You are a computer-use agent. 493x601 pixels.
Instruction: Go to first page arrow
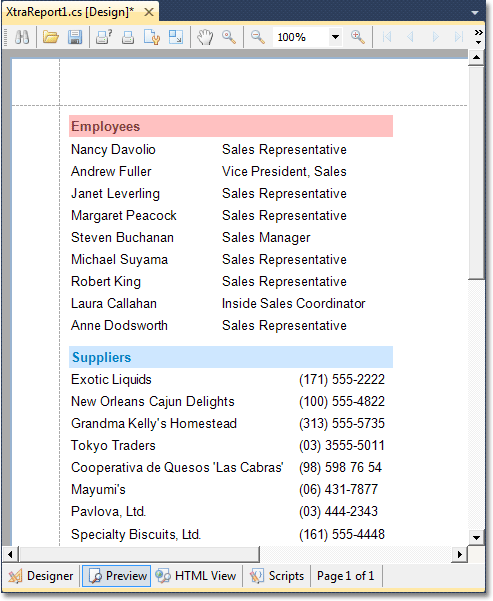pos(387,37)
